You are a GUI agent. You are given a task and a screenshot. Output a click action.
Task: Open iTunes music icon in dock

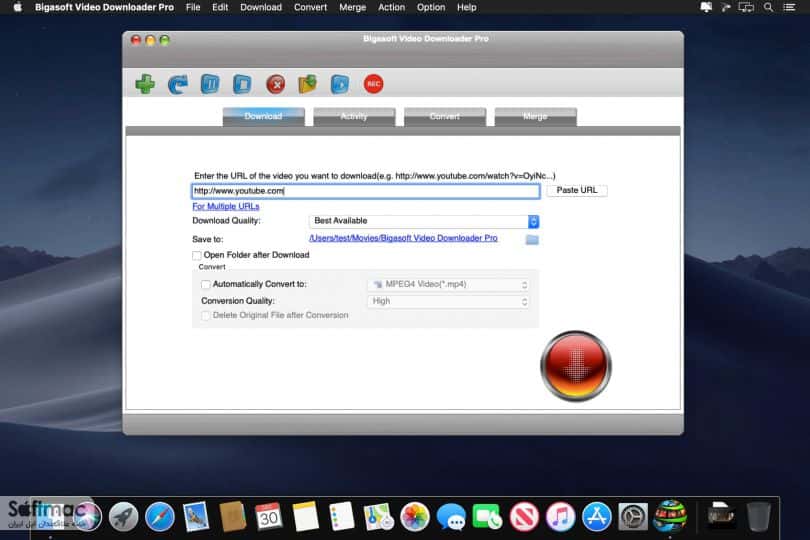560,517
